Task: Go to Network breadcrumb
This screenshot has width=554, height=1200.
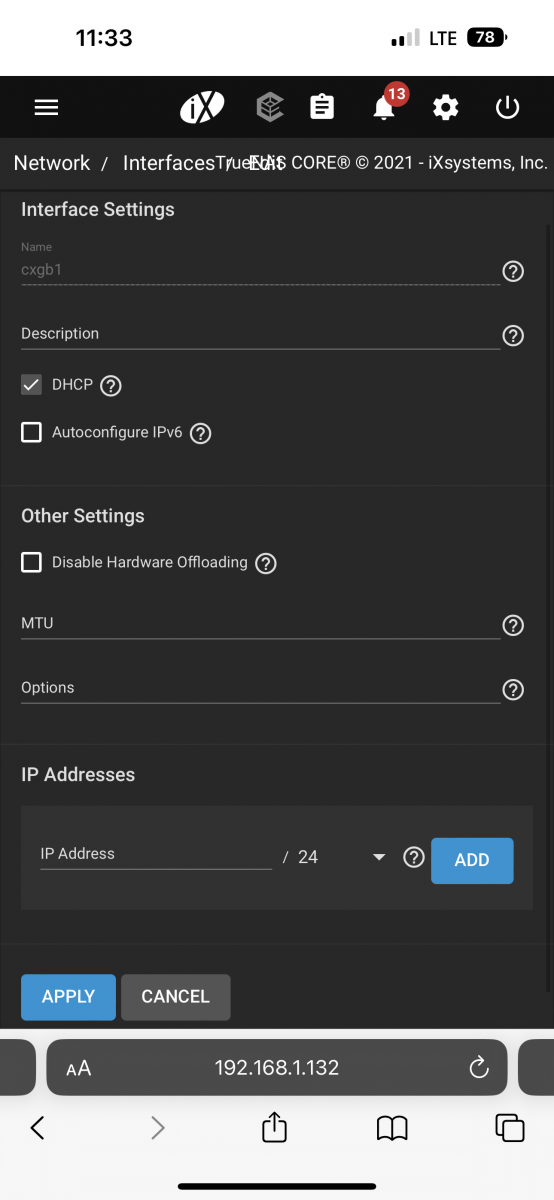Action: pyautogui.click(x=52, y=163)
